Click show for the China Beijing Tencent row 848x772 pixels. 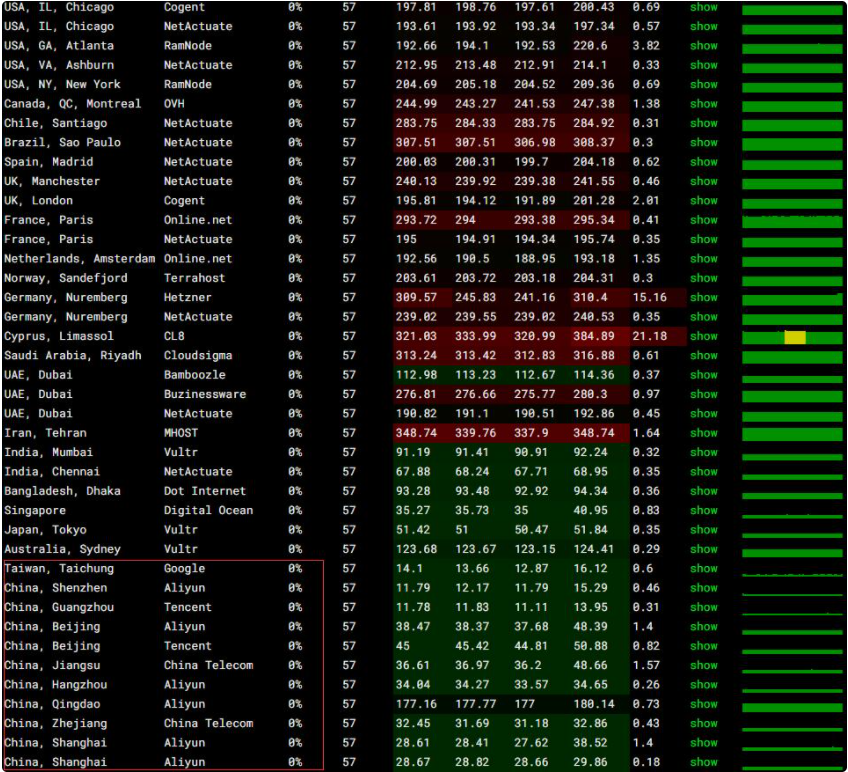click(703, 646)
